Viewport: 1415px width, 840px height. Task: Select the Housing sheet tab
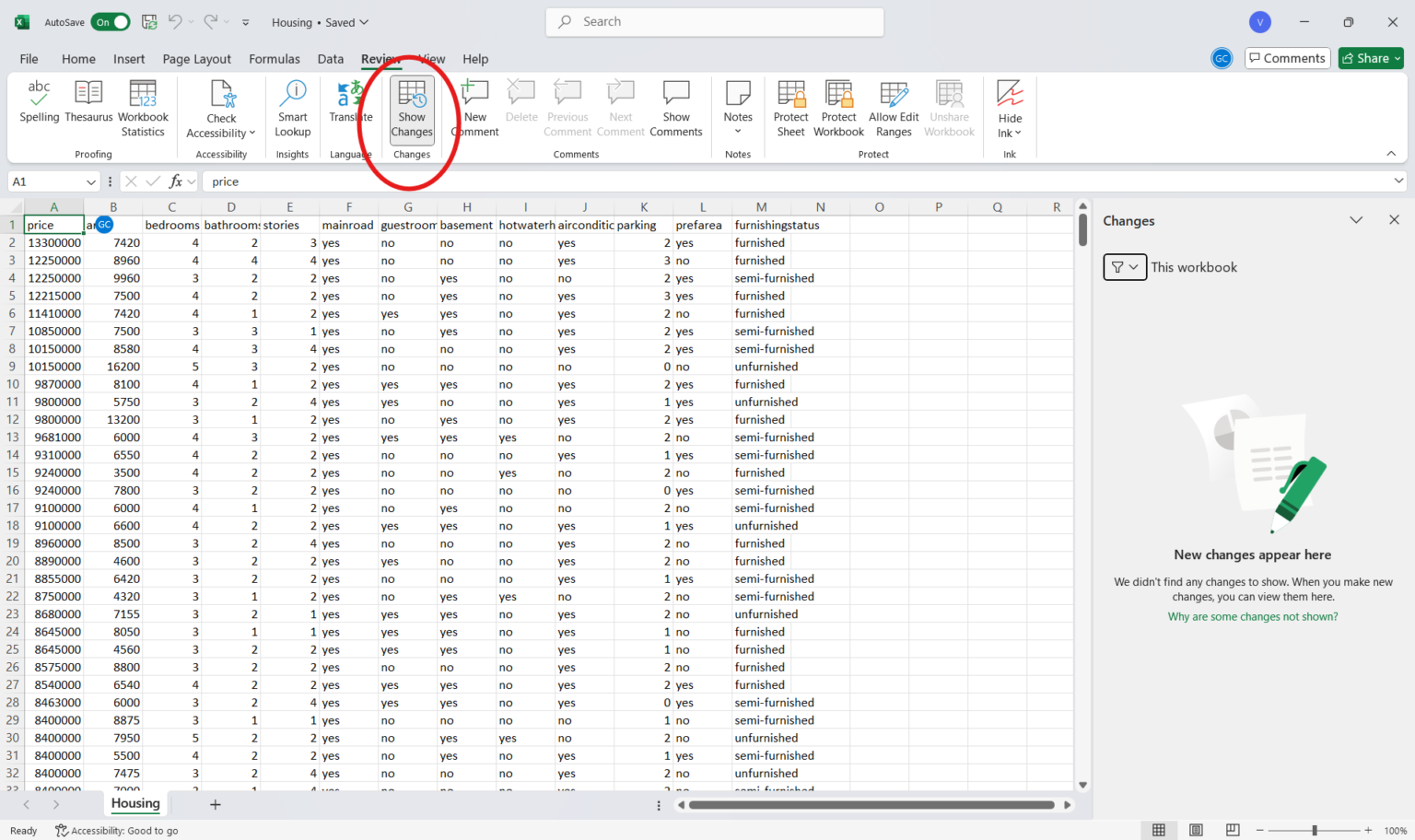[134, 803]
